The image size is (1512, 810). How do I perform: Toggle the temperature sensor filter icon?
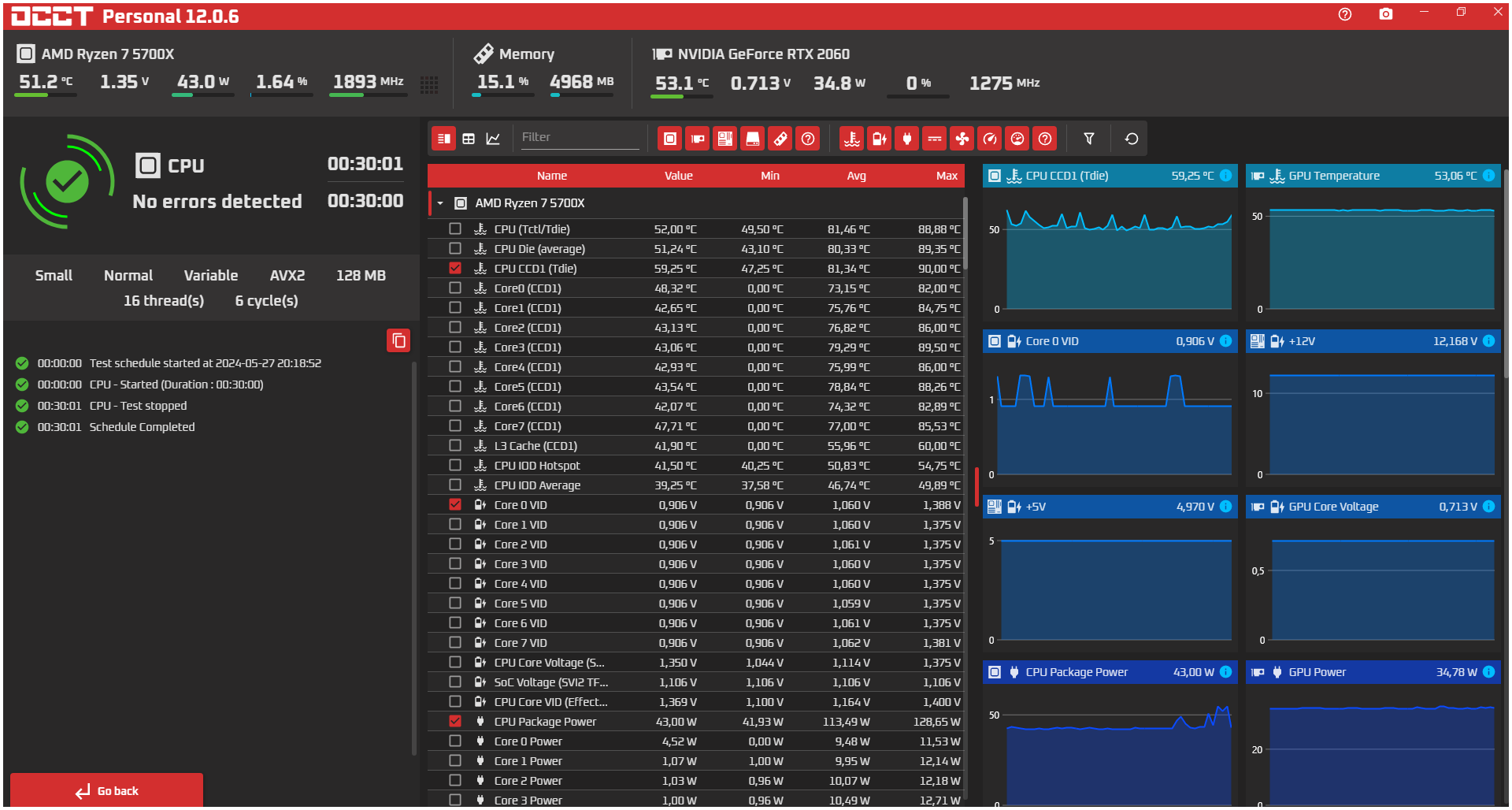click(x=852, y=139)
